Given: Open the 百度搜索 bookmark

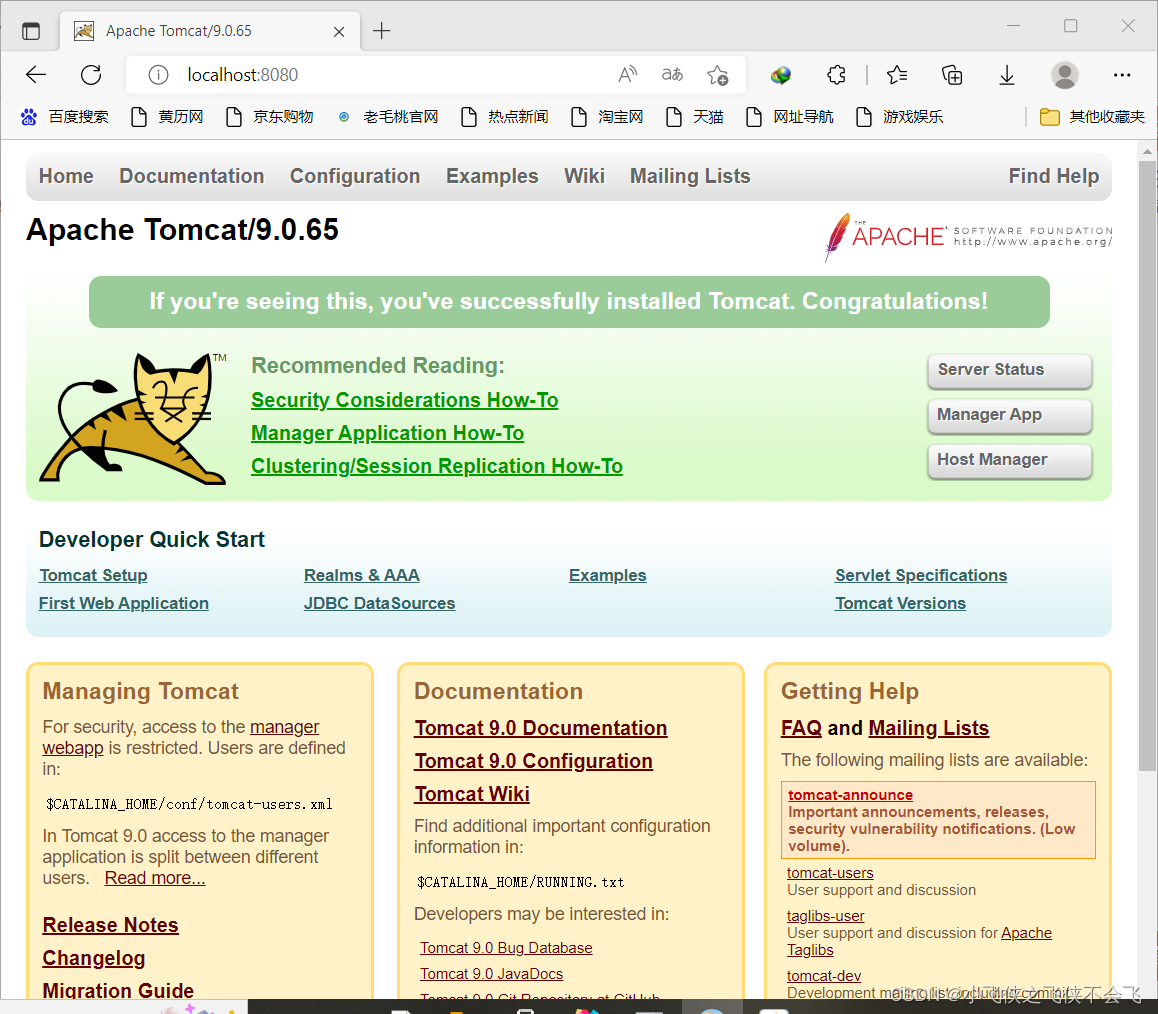Looking at the screenshot, I should [x=64, y=117].
